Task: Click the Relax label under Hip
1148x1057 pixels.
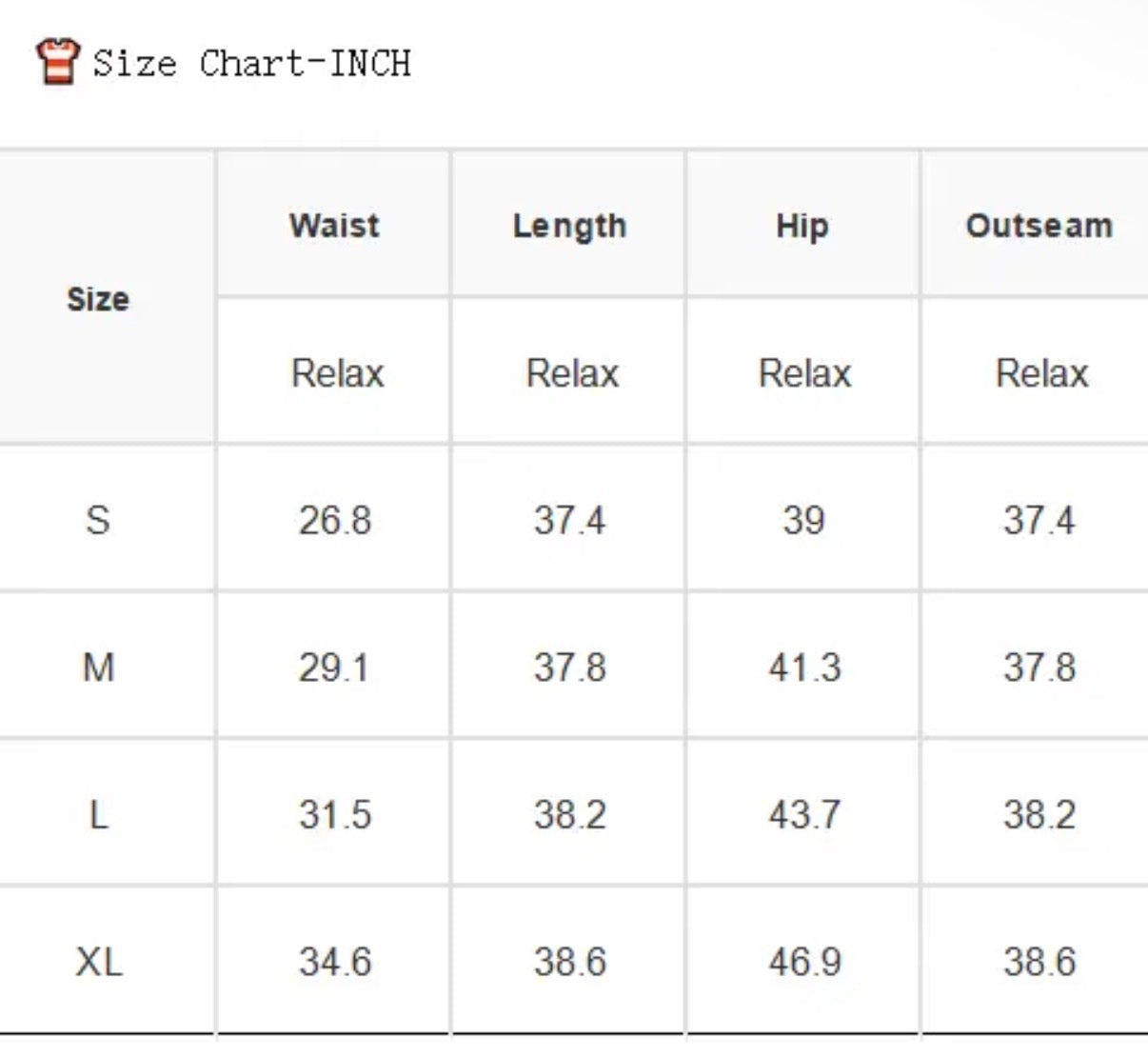Action: 804,372
